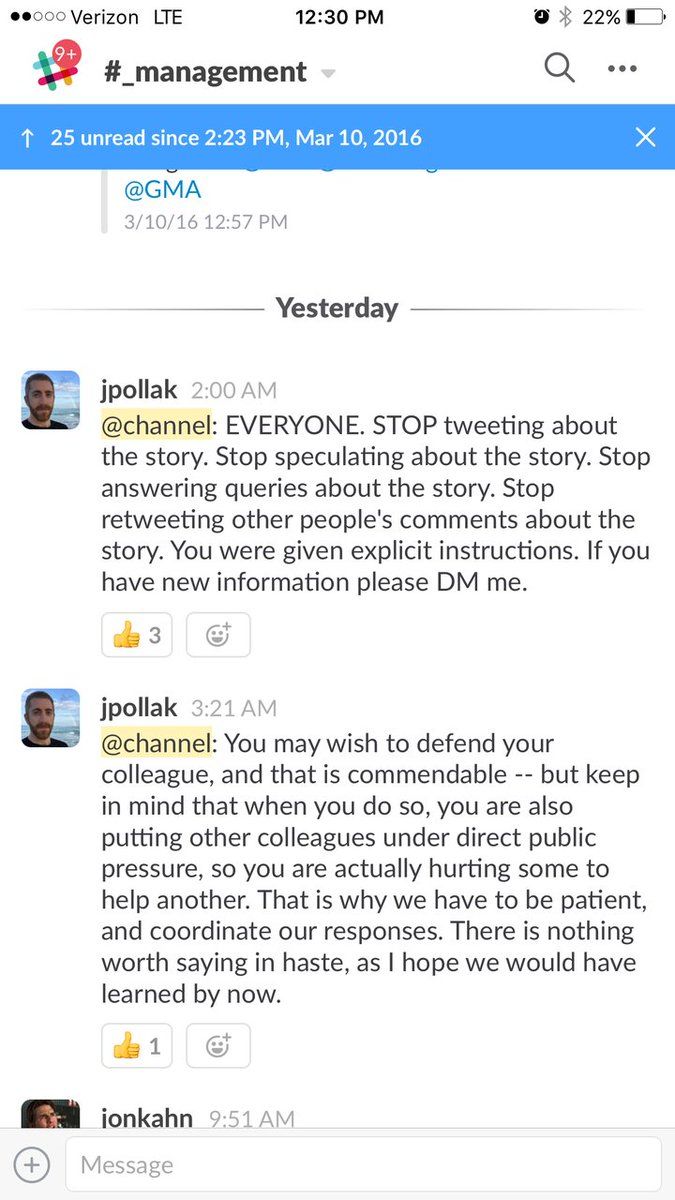Viewport: 675px width, 1200px height.
Task: Open the #_management channel title
Action: 205,71
